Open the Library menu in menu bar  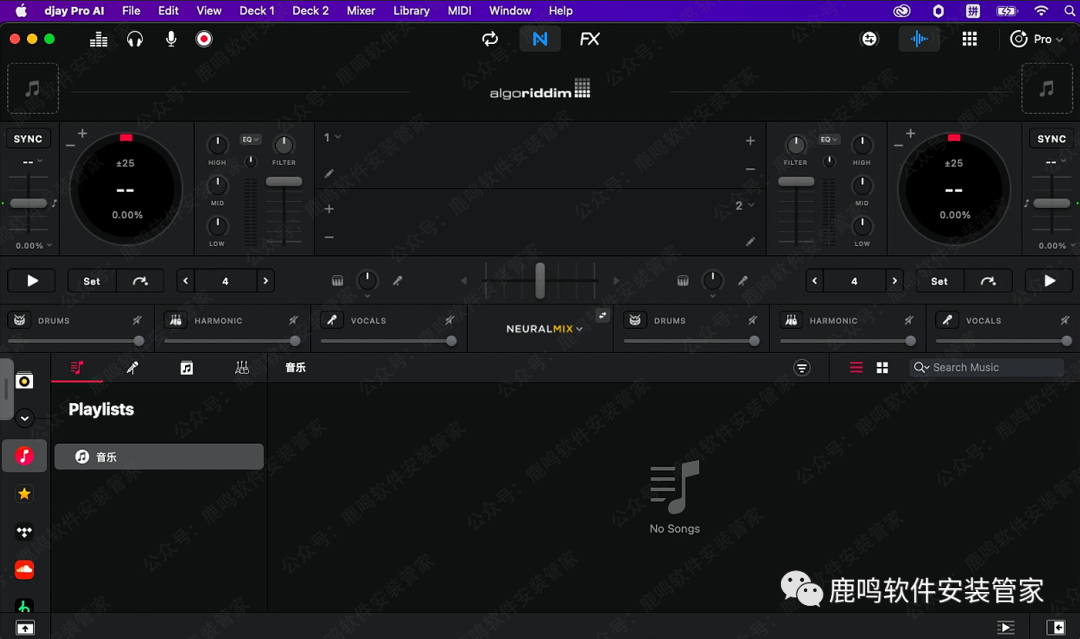pyautogui.click(x=411, y=11)
